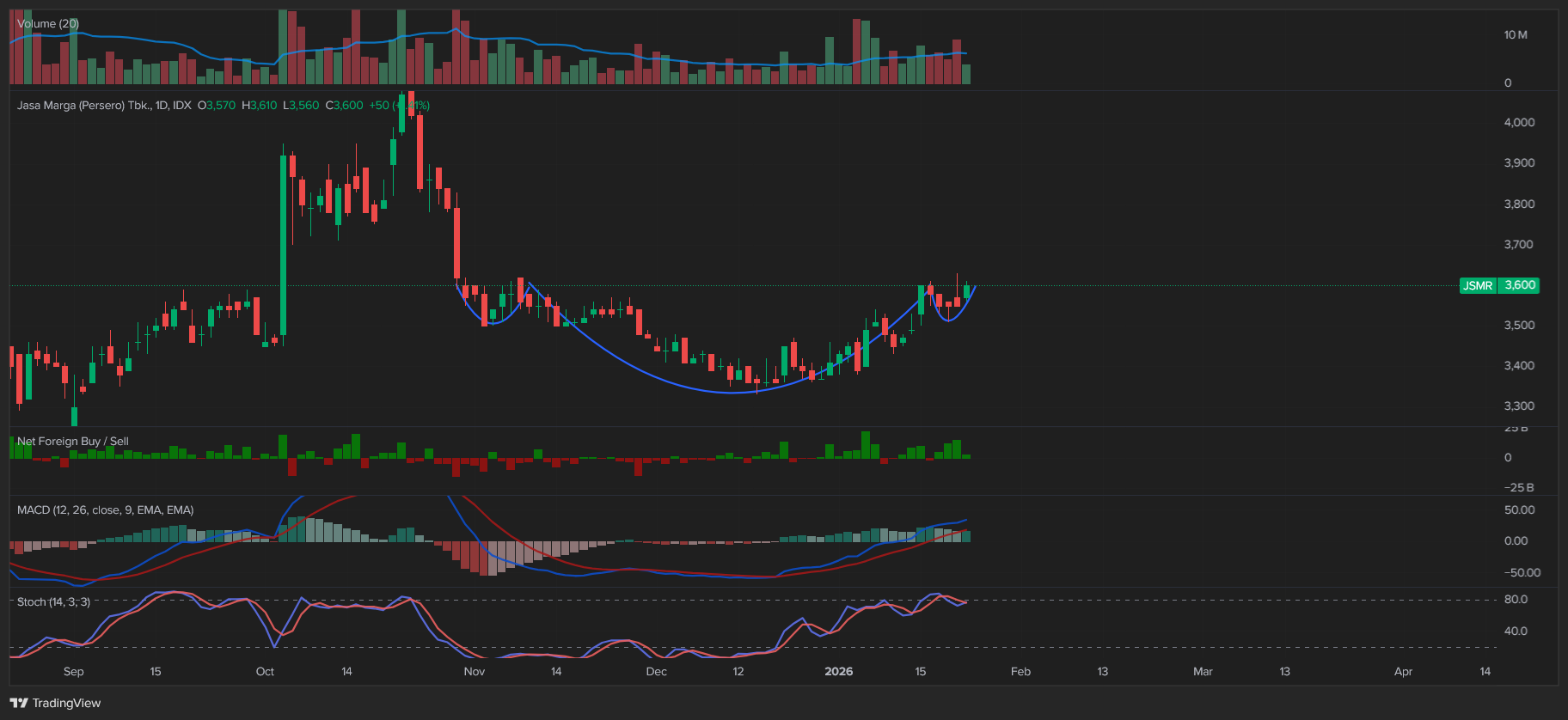This screenshot has height=720, width=1568.
Task: Select the 3,400 price axis label
Action: (x=1519, y=366)
